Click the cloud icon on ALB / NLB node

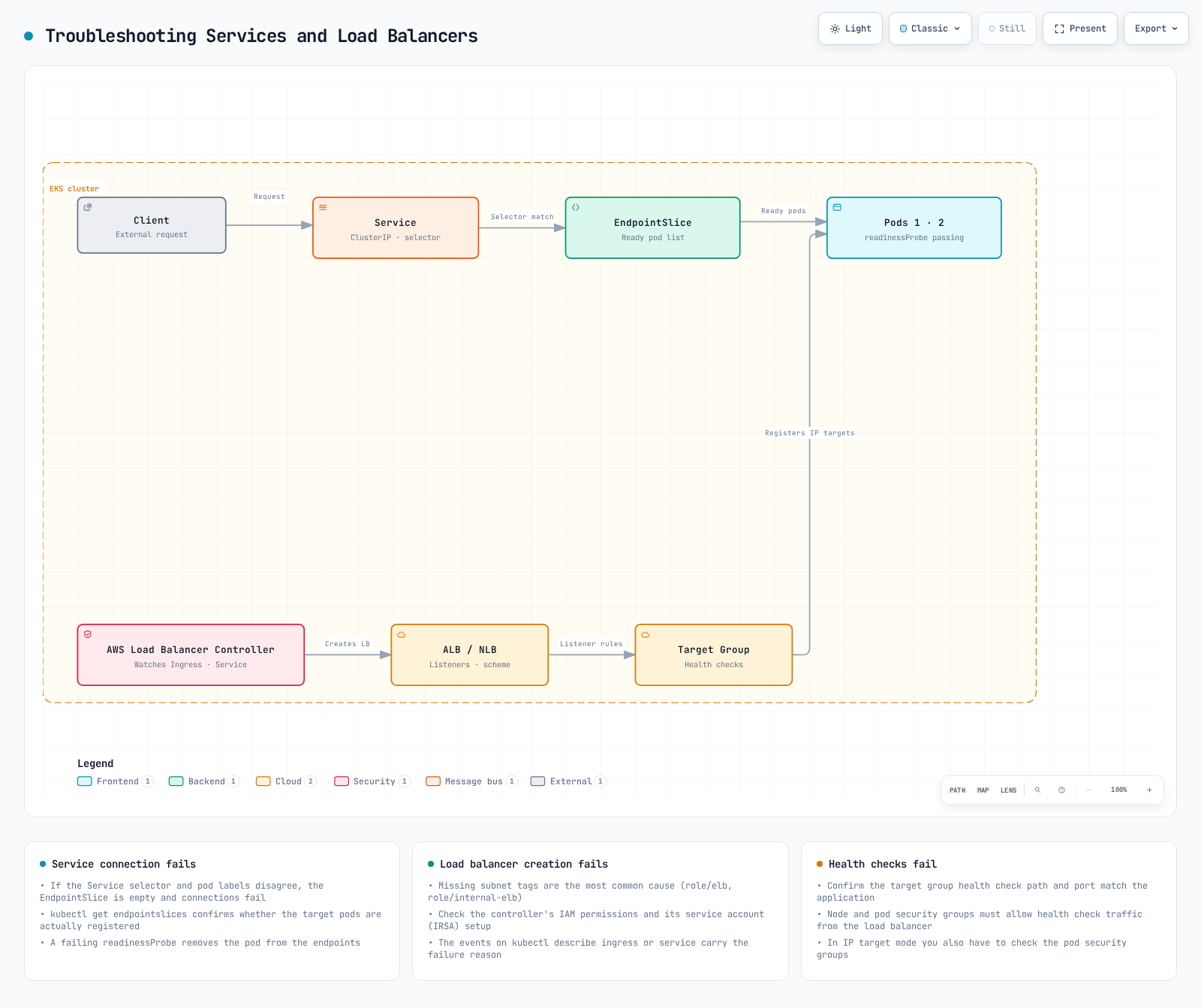402,634
